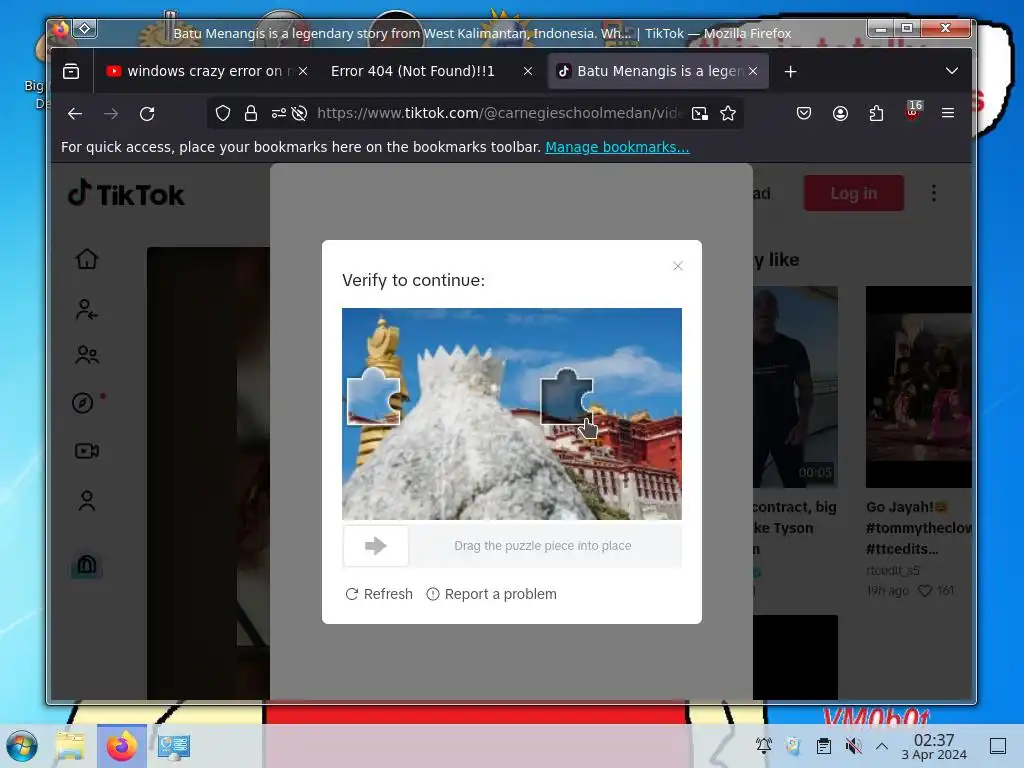The height and width of the screenshot is (768, 1024).
Task: Close the Verify to continue dialog
Action: [x=678, y=266]
